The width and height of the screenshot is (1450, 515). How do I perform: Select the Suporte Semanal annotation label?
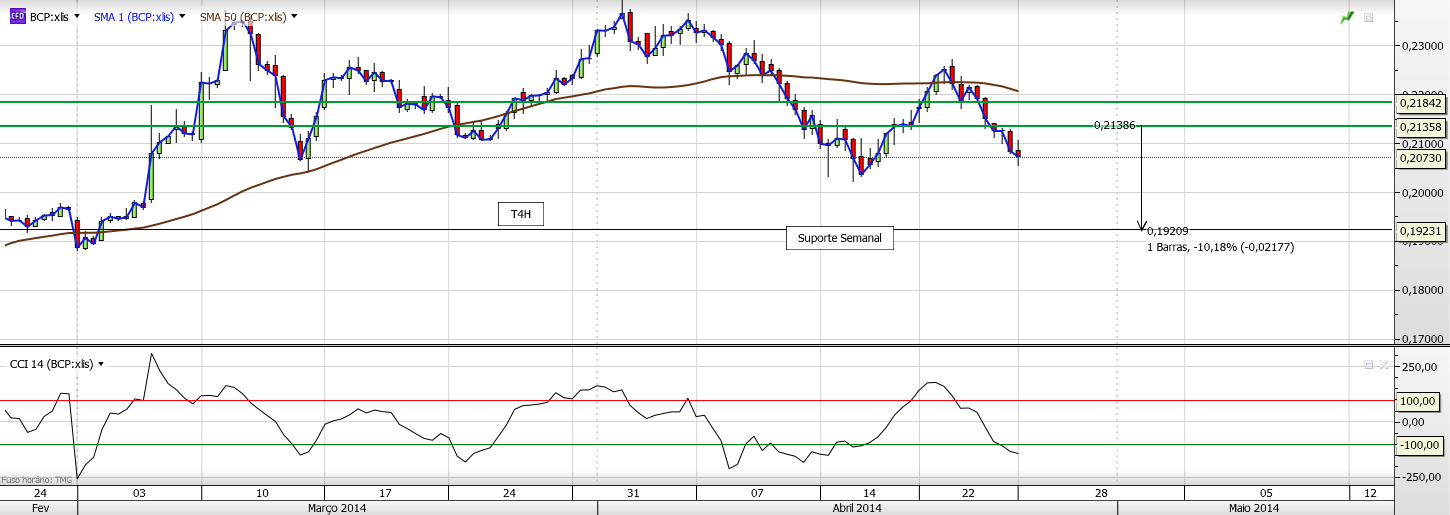pos(840,238)
